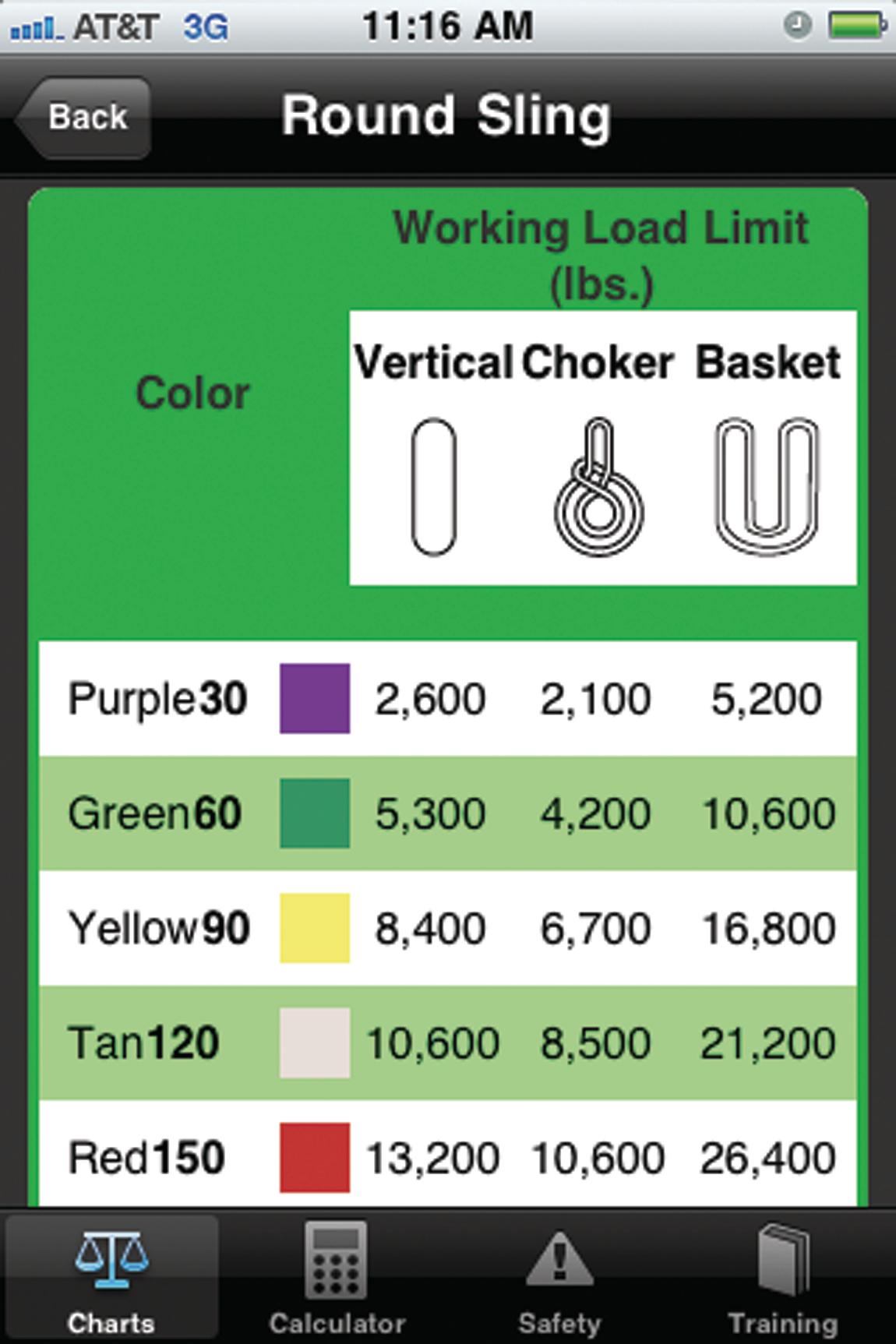Tap the red color swatch
The image size is (896, 1344).
coord(315,1157)
